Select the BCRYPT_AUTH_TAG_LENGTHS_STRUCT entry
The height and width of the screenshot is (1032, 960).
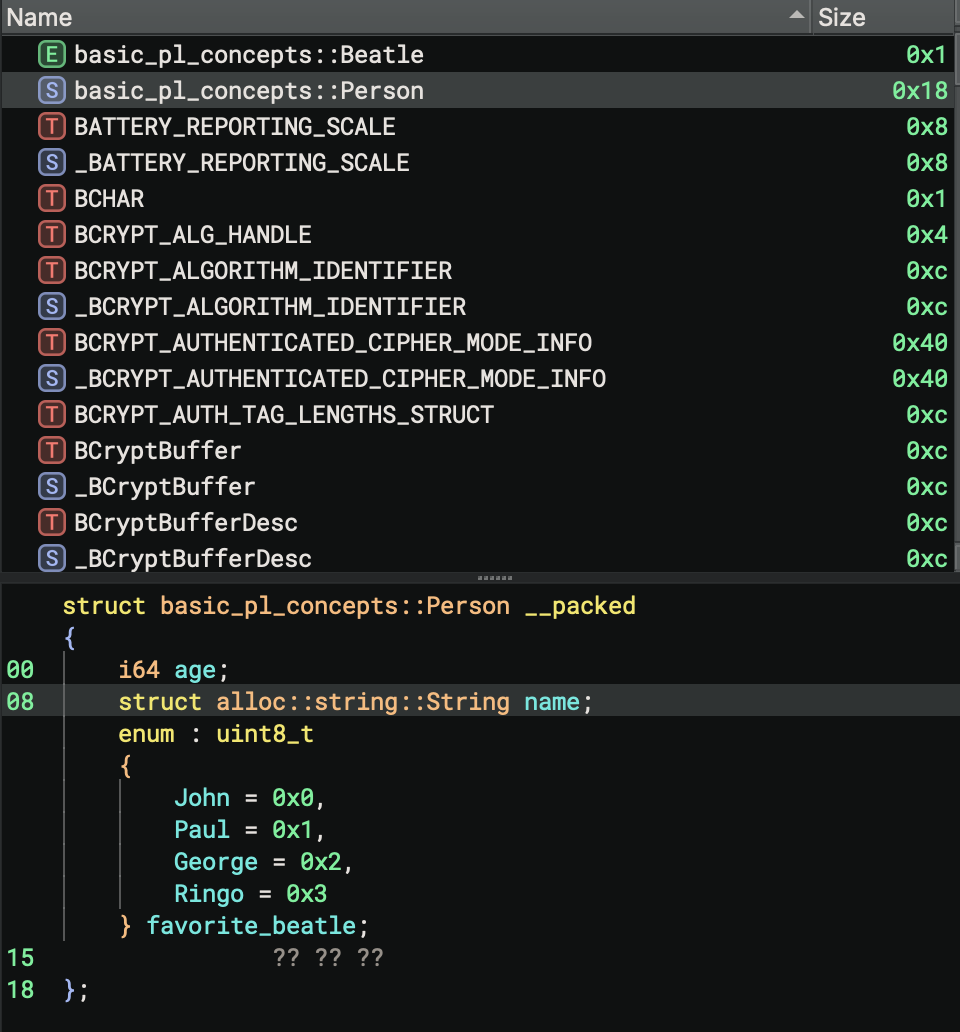[x=284, y=415]
